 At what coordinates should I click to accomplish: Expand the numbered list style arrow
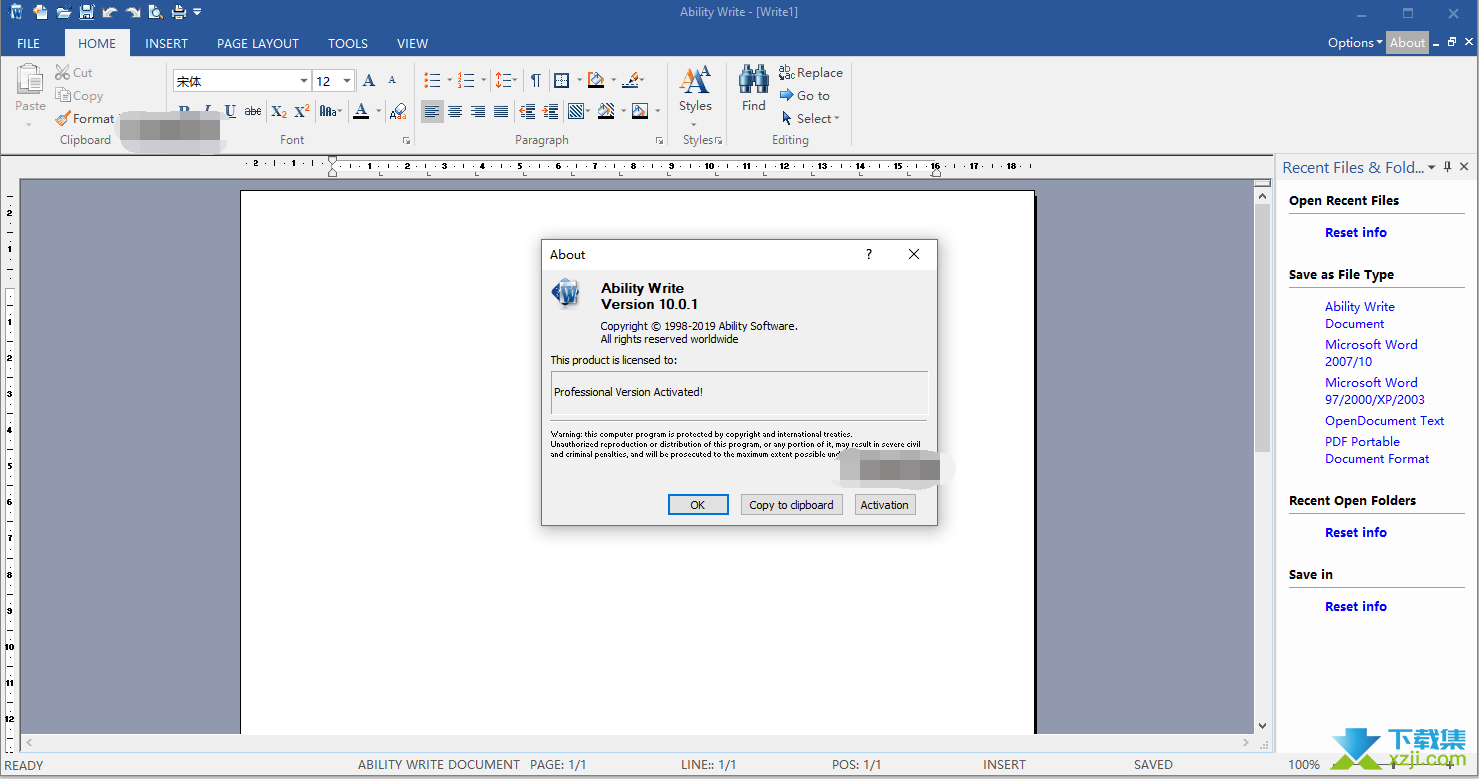483,81
